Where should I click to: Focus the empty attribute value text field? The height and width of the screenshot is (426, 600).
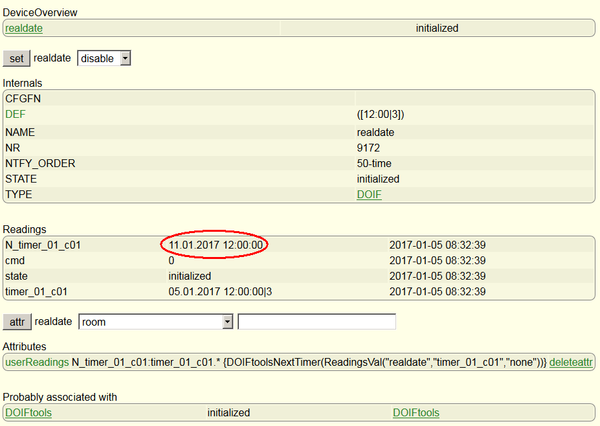tap(317, 322)
